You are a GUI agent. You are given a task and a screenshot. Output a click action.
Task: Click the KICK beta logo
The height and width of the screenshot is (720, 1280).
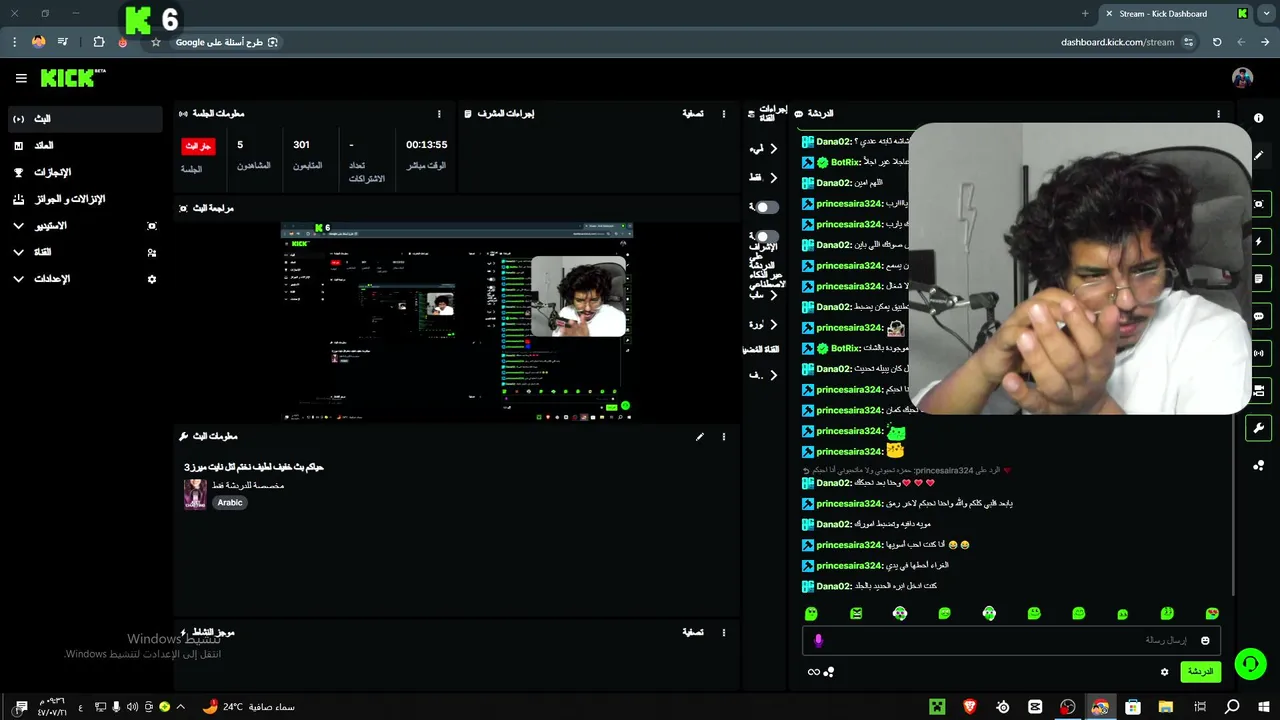click(x=73, y=78)
